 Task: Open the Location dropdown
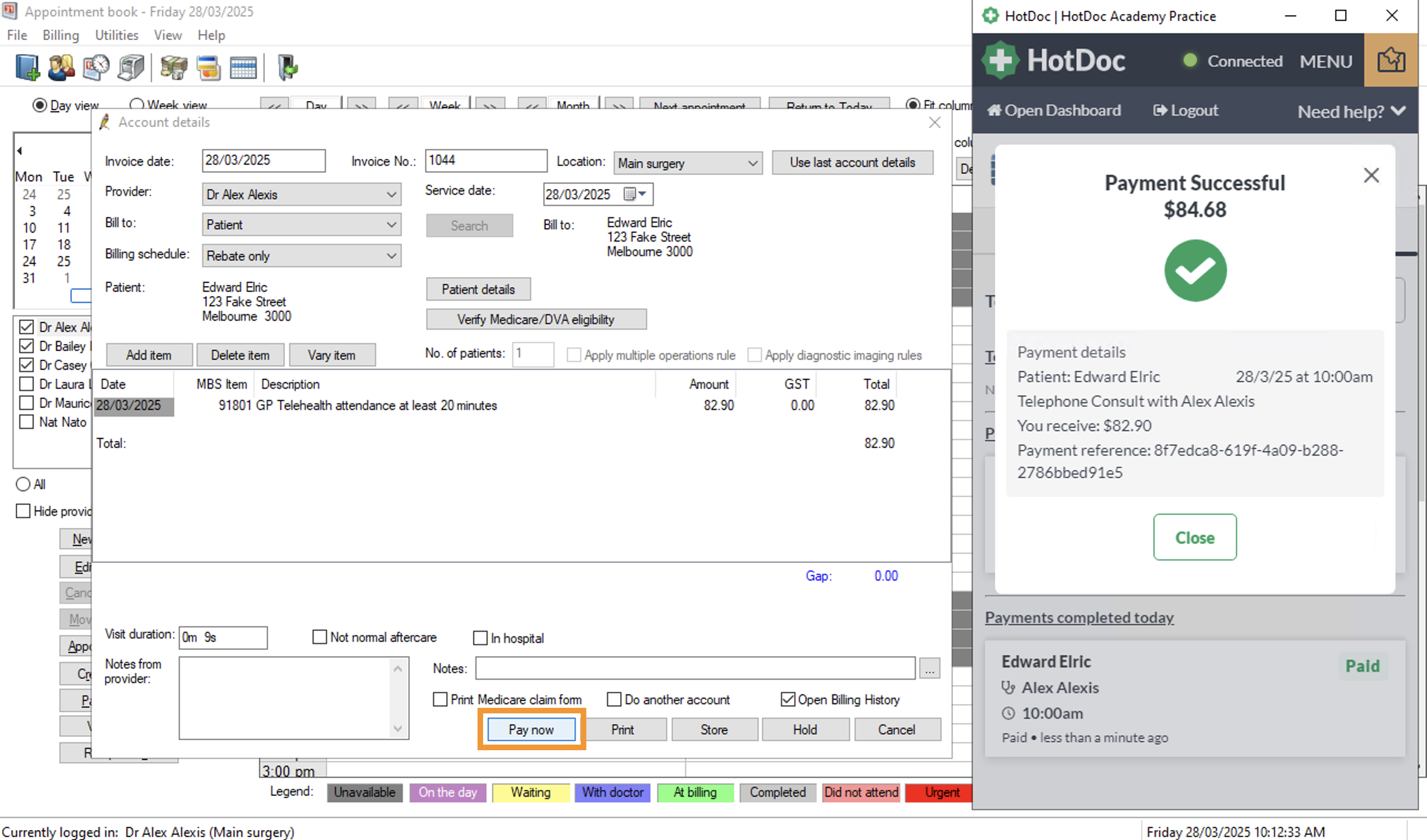688,163
